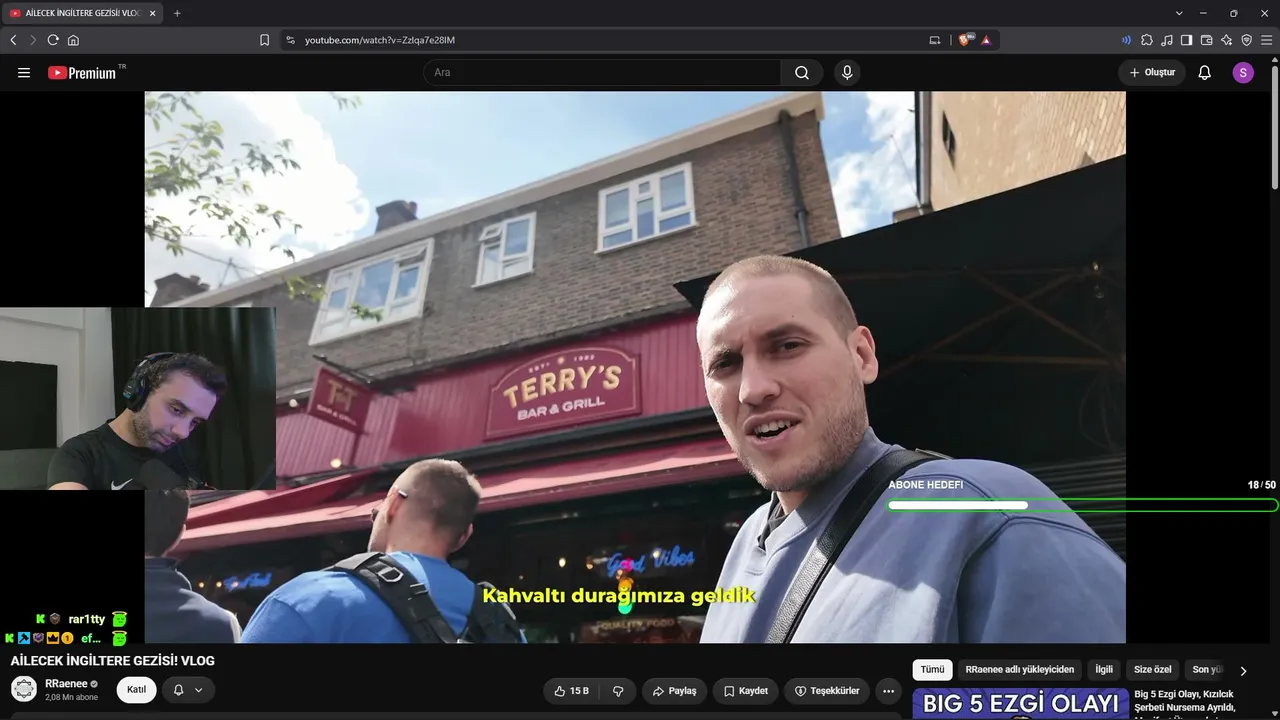Open the picture-in-picture cast icon
The image size is (1280, 720).
935,40
